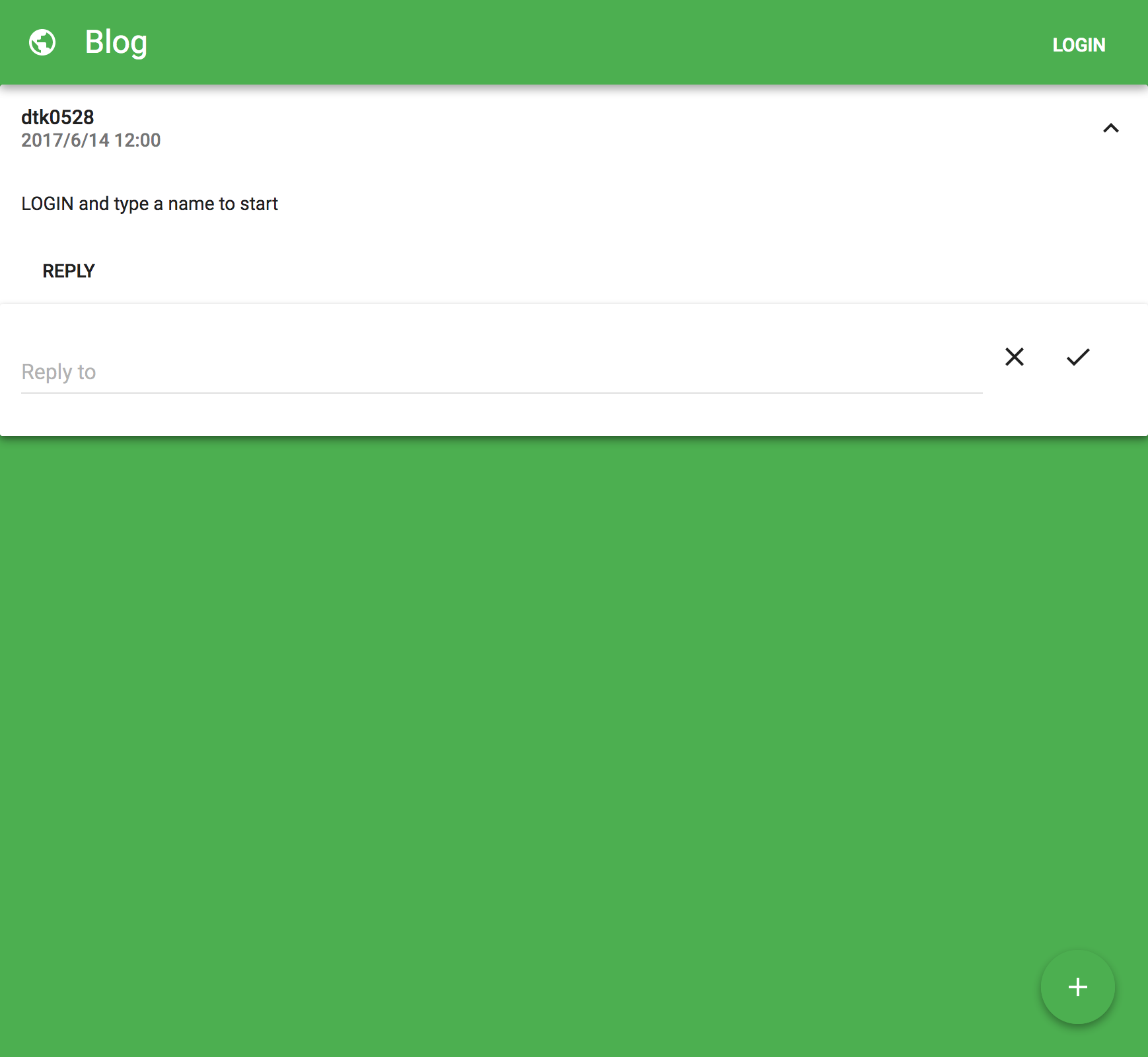The height and width of the screenshot is (1057, 1148).
Task: Click the Blog title in header
Action: (116, 43)
